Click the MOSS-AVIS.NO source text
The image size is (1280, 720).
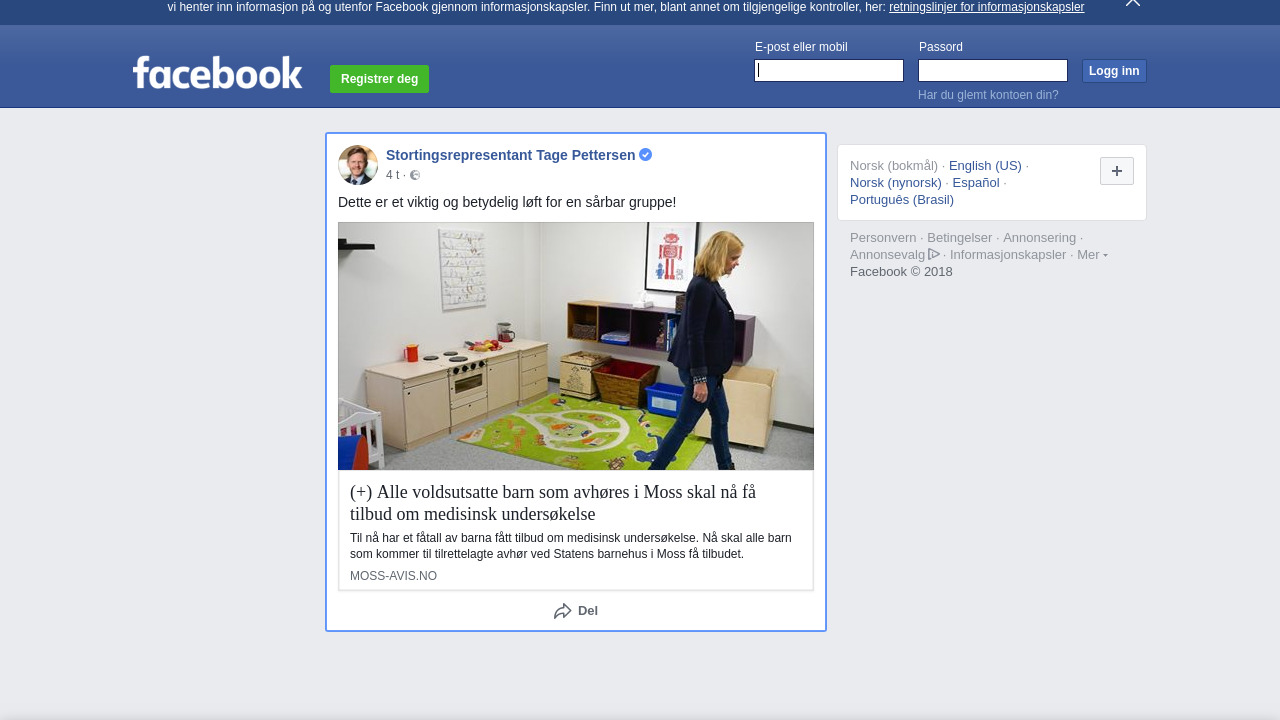(393, 576)
